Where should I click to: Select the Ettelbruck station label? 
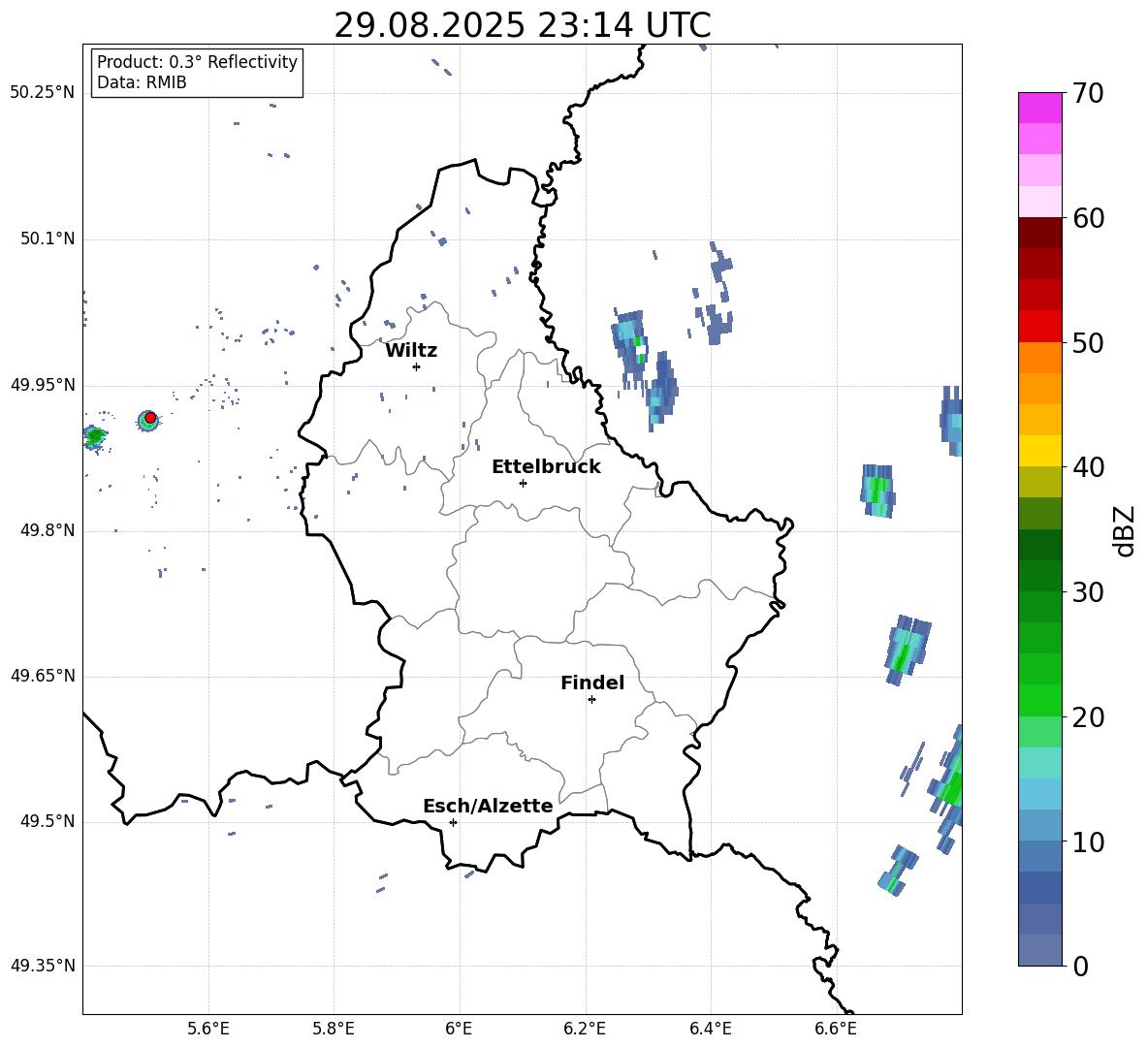tap(546, 466)
